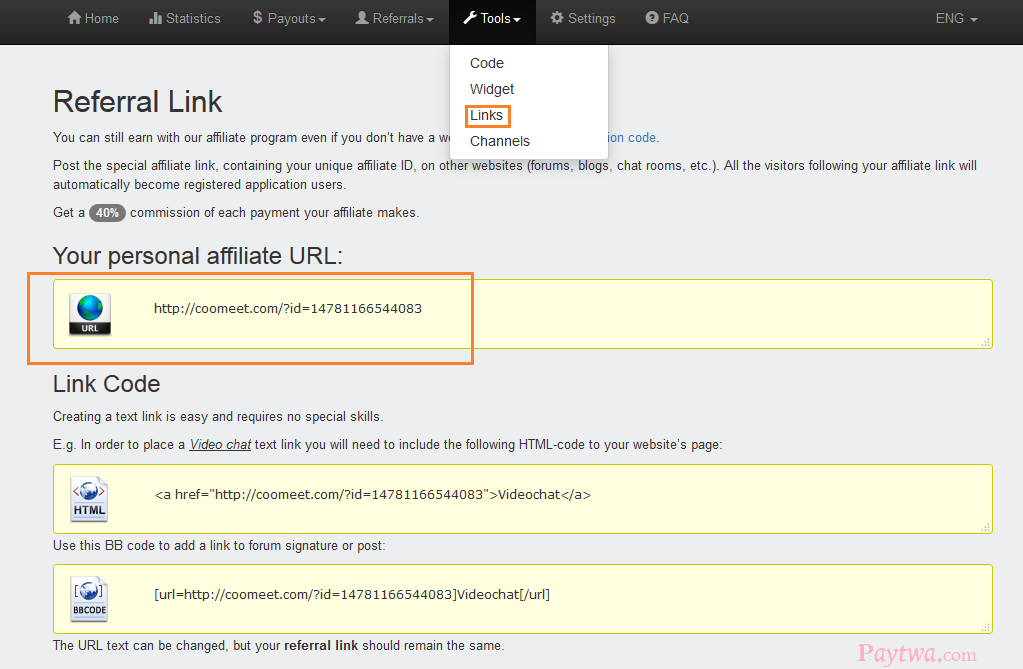
Task: Click the globe URL icon
Action: point(90,313)
